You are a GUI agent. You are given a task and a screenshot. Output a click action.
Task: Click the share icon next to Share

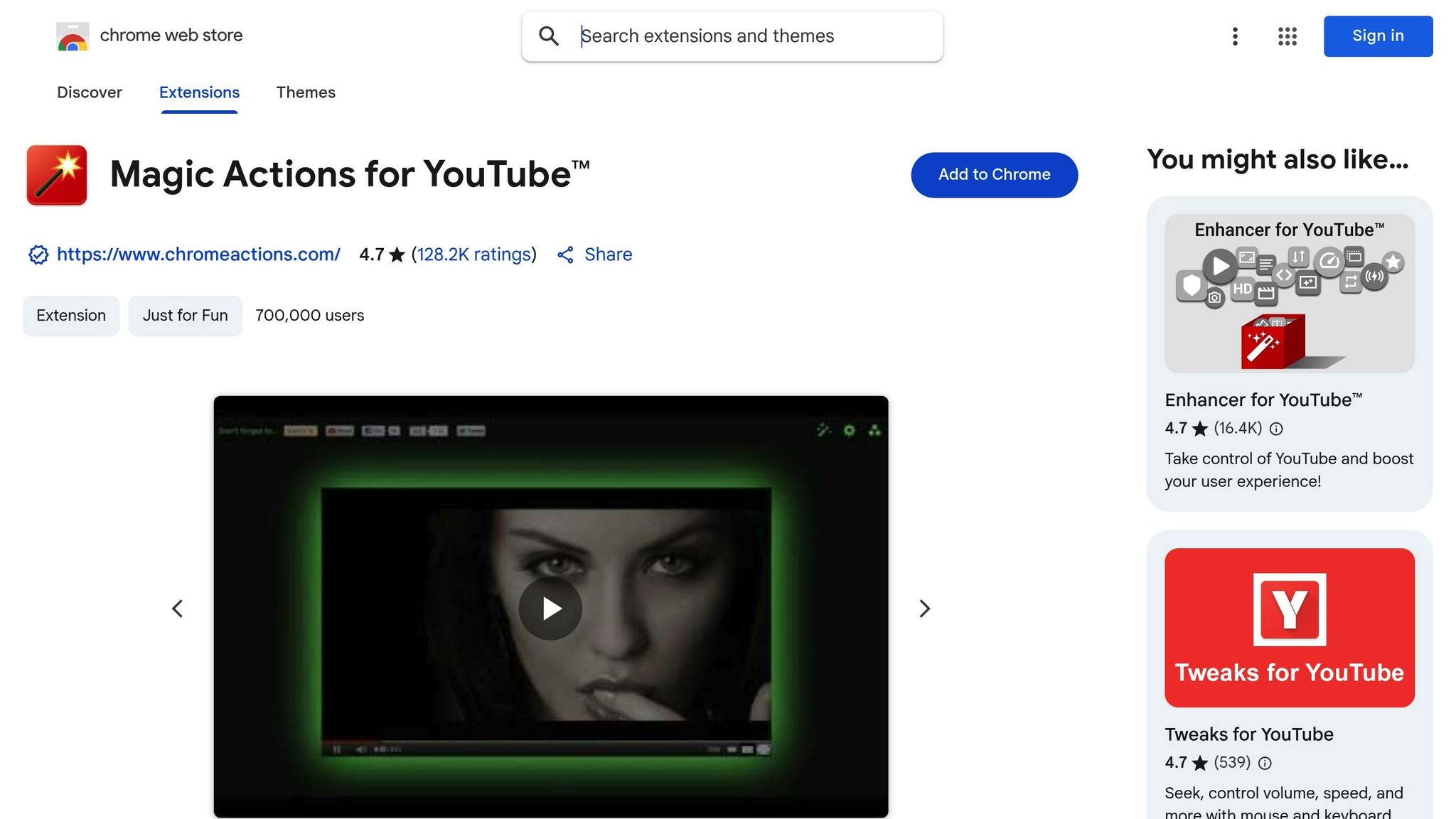[x=565, y=255]
